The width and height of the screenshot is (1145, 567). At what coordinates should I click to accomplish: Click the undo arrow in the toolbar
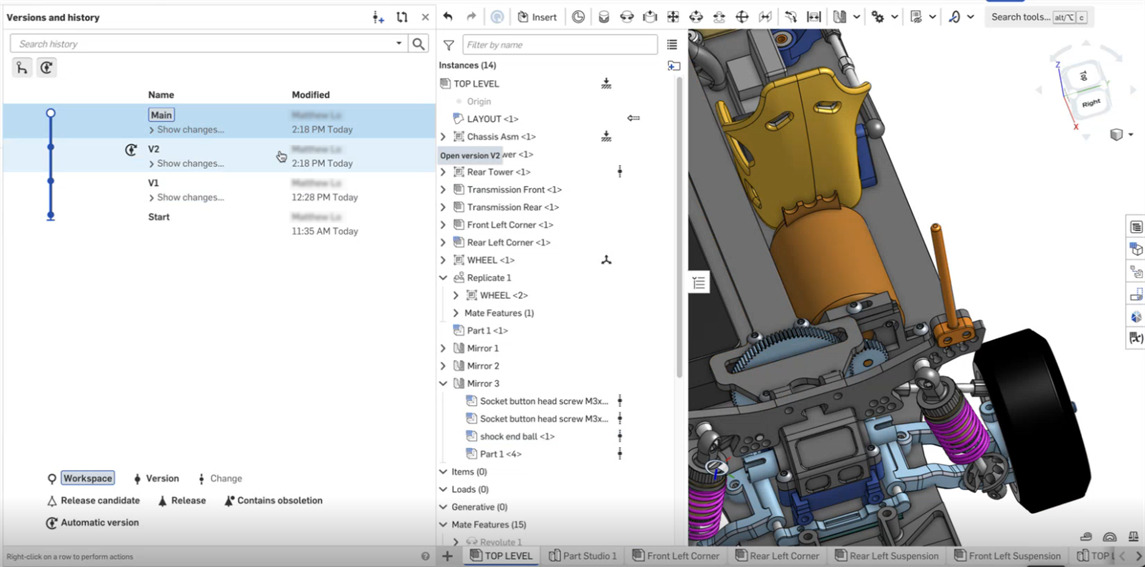pyautogui.click(x=448, y=17)
